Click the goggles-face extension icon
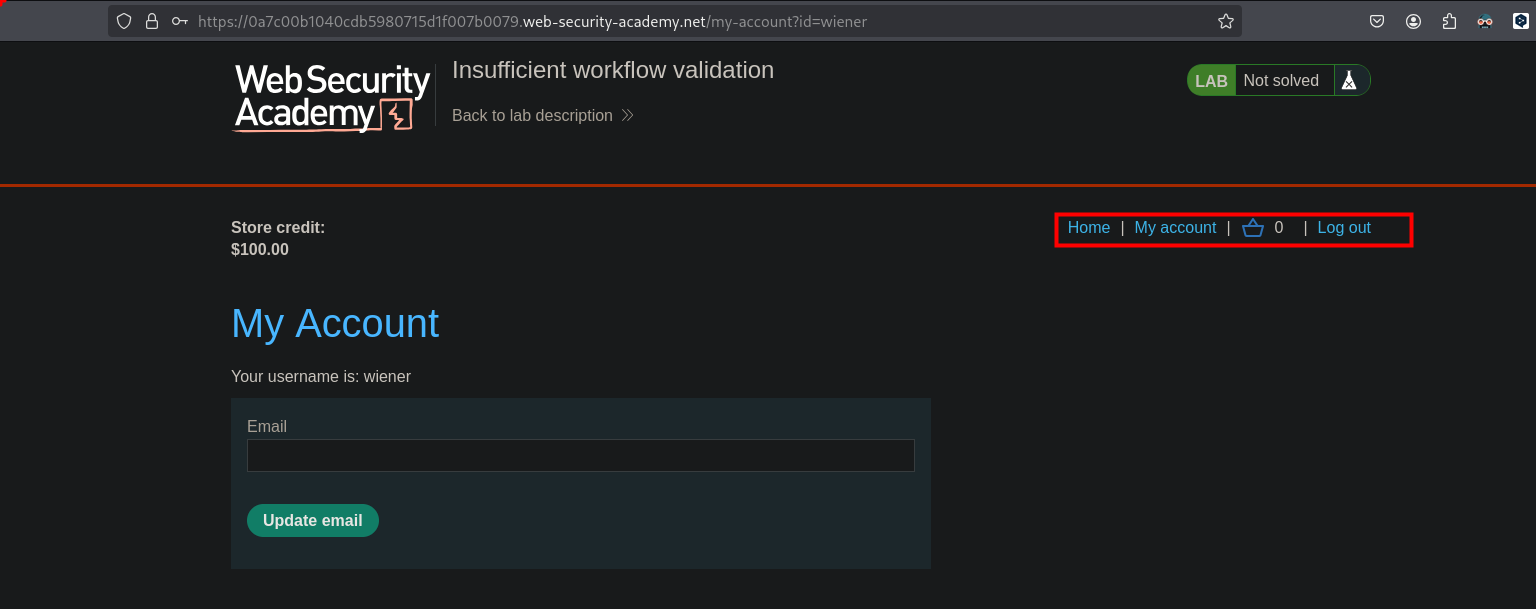Viewport: 1536px width, 609px height. (1485, 21)
